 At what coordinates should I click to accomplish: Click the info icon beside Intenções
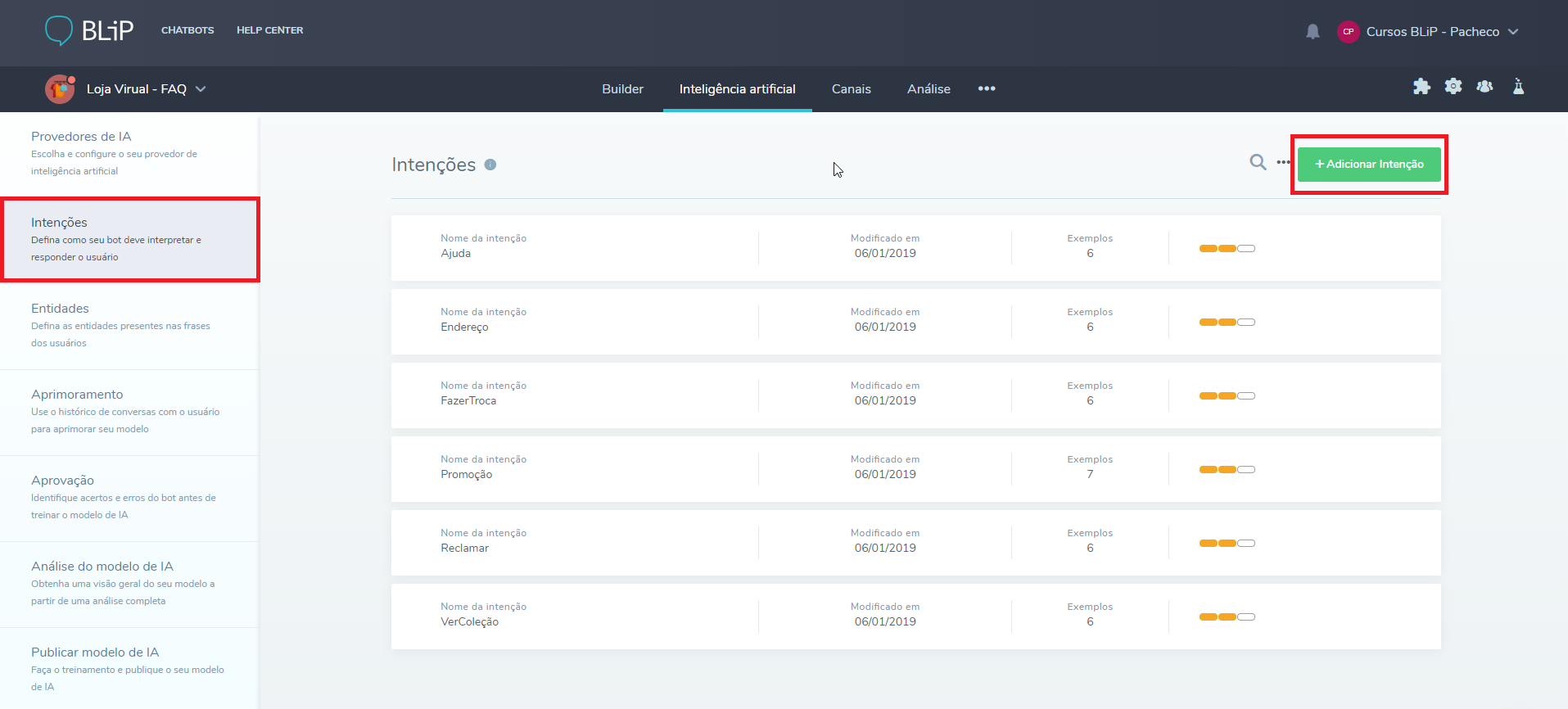[490, 165]
